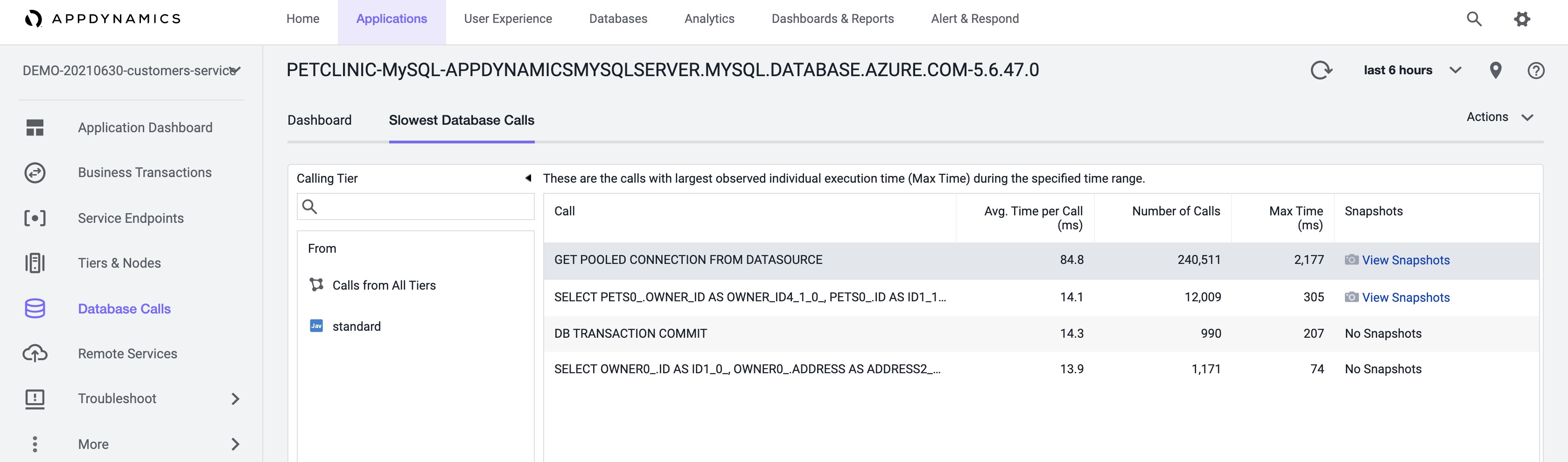This screenshot has height=462, width=1568.
Task: Click the 2,177 max time value
Action: point(1309,260)
